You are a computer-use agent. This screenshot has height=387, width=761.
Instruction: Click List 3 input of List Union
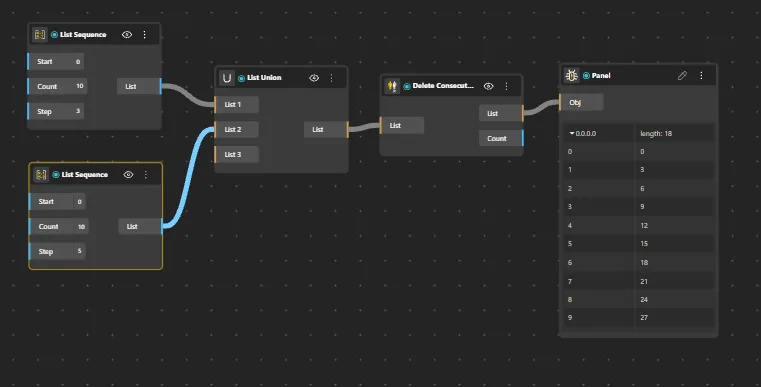[236, 154]
